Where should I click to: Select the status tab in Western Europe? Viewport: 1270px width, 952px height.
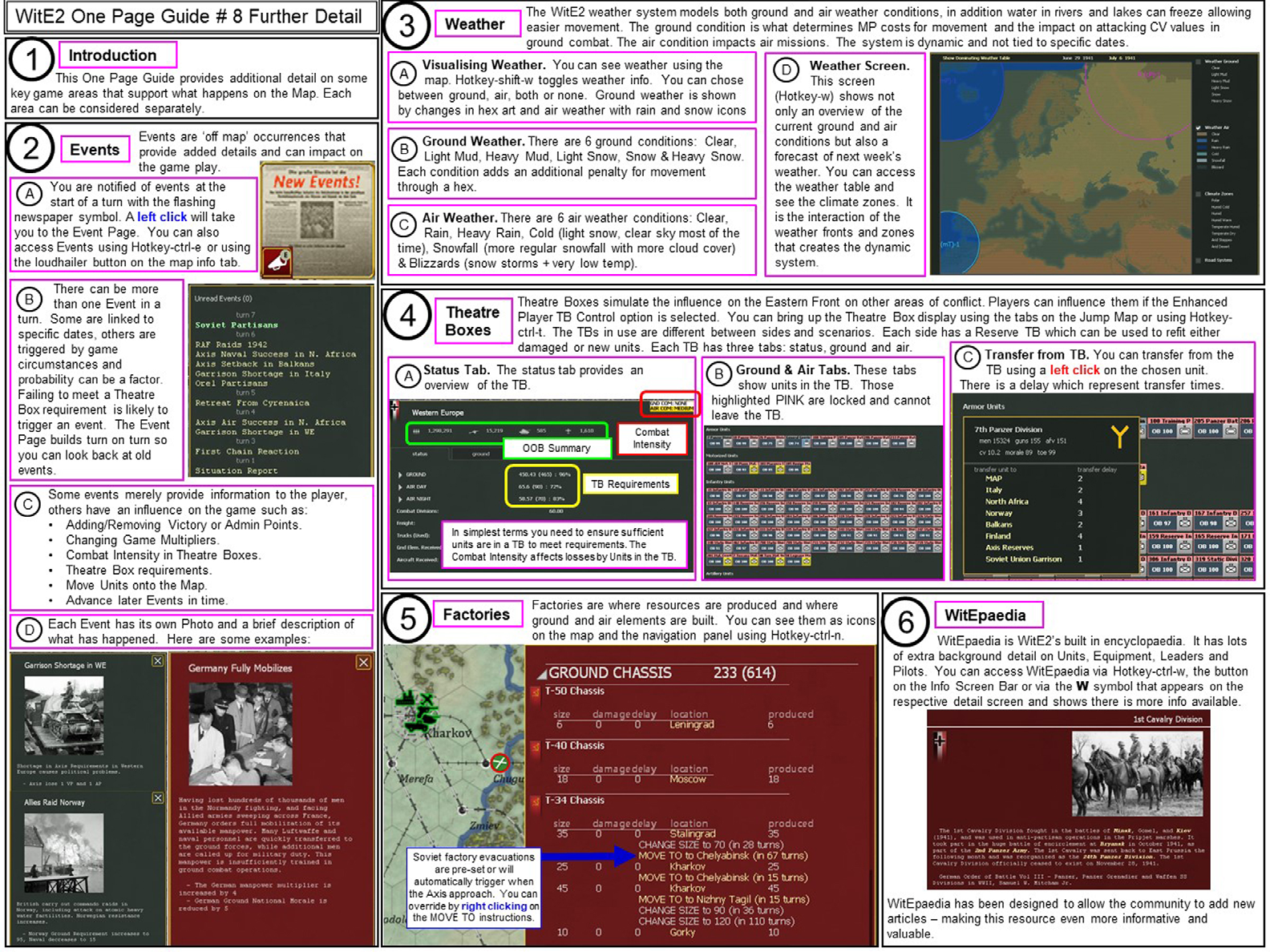[419, 454]
